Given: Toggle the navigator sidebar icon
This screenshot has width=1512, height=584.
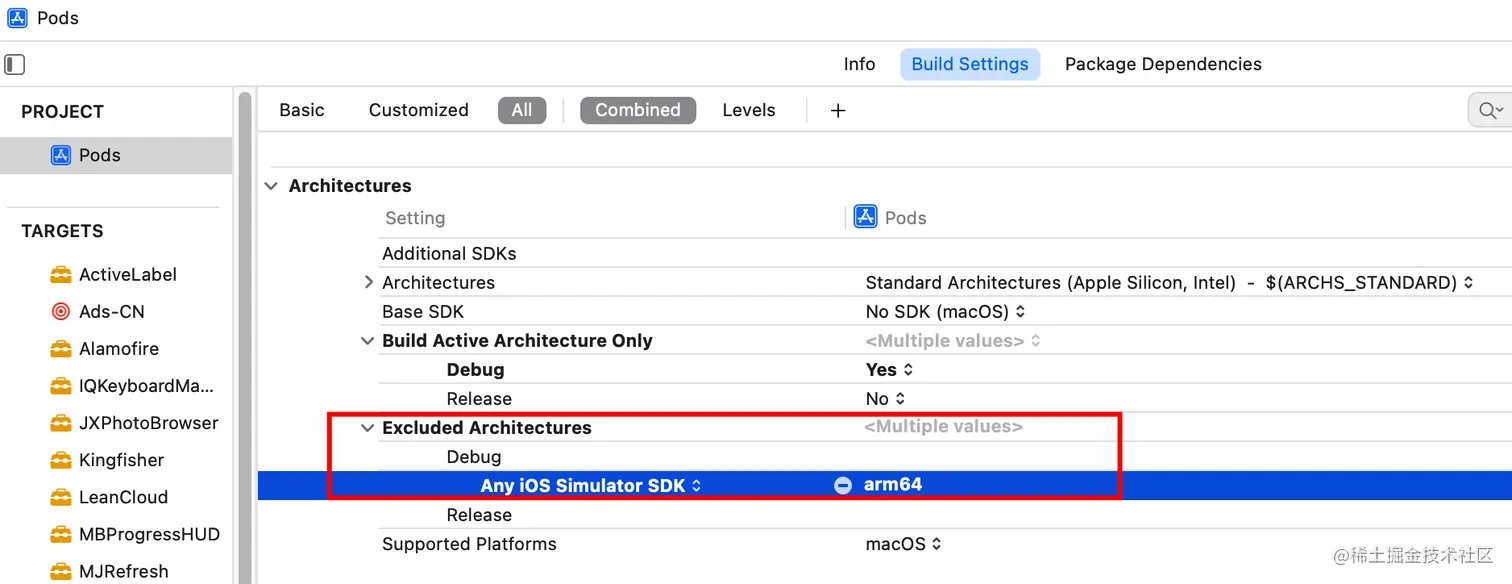Looking at the screenshot, I should pyautogui.click(x=14, y=64).
